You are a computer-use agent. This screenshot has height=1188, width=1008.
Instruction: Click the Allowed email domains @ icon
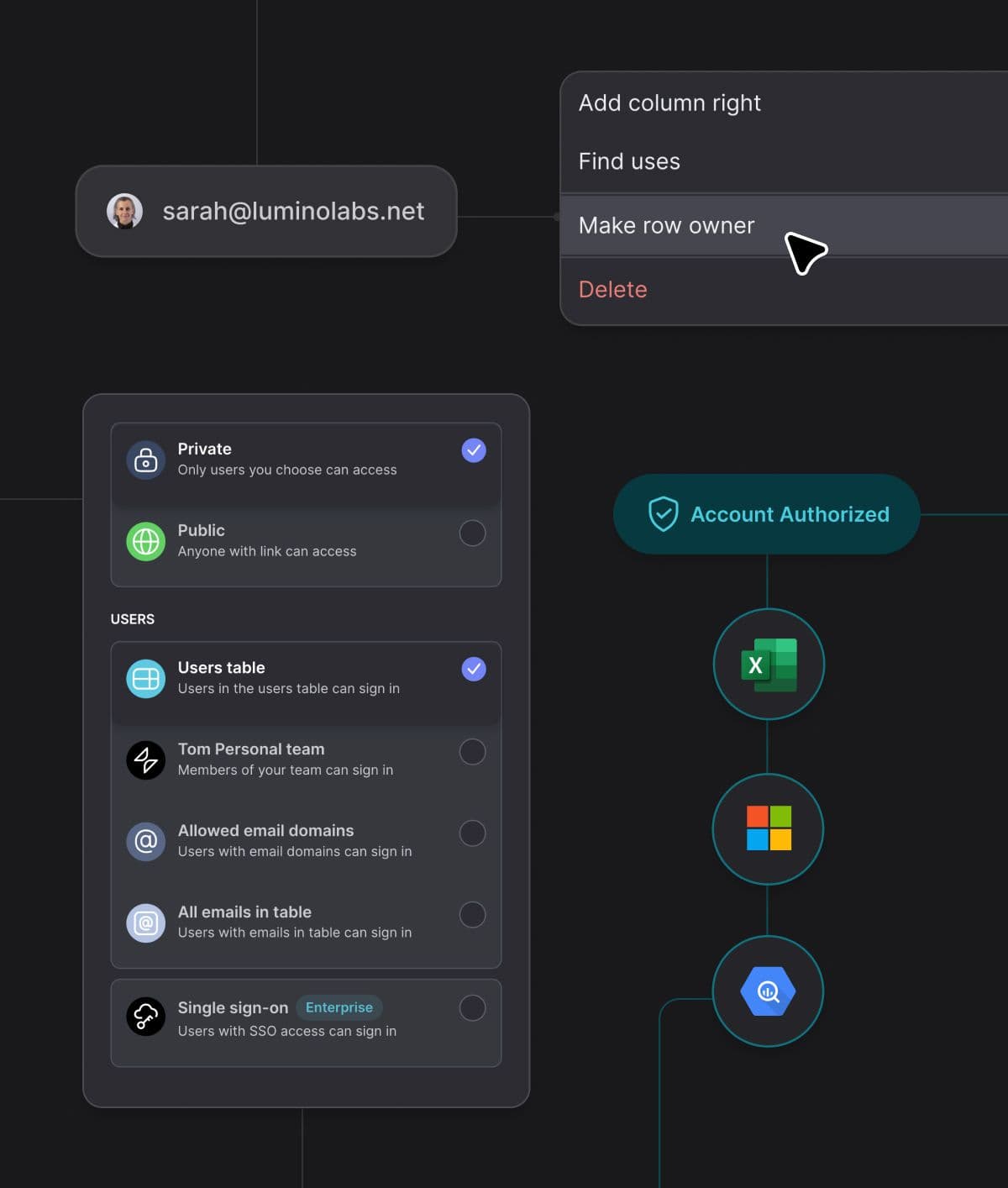146,842
